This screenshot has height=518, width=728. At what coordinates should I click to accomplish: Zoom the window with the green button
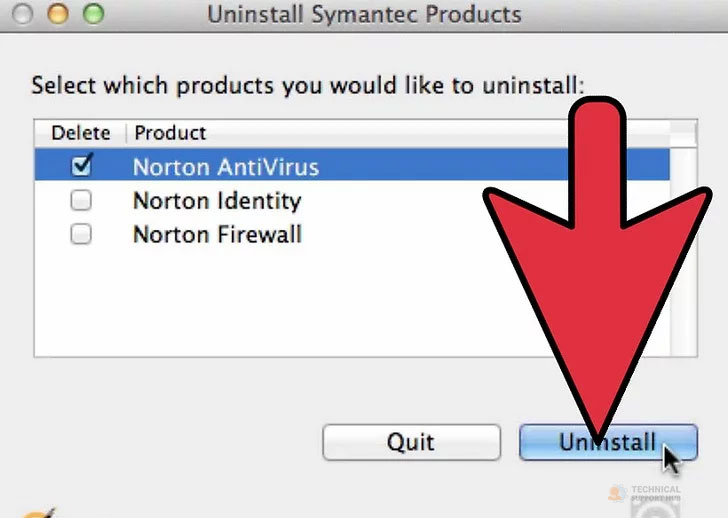coord(92,13)
